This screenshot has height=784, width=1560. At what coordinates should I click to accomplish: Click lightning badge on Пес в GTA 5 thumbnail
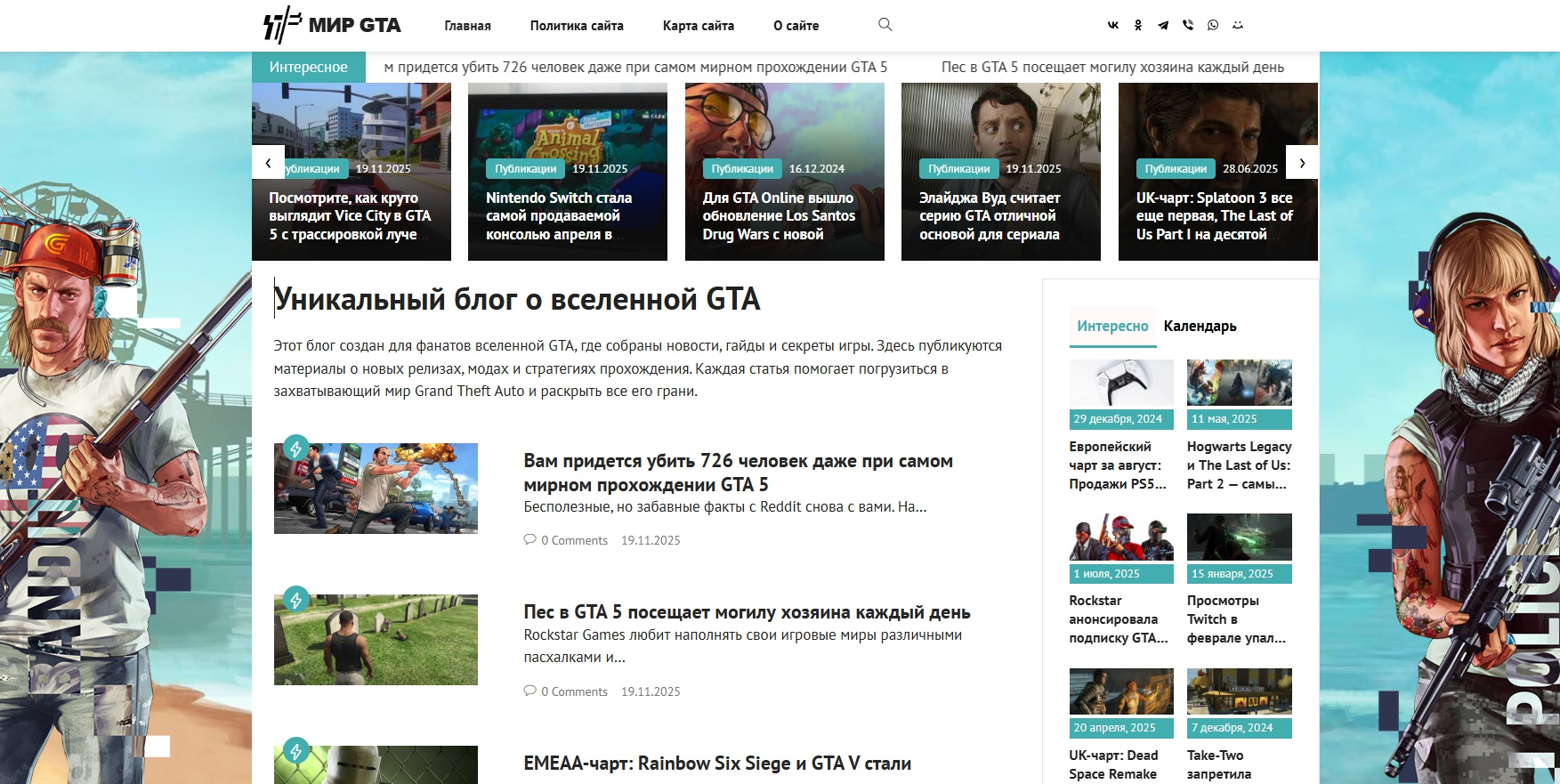(x=296, y=599)
